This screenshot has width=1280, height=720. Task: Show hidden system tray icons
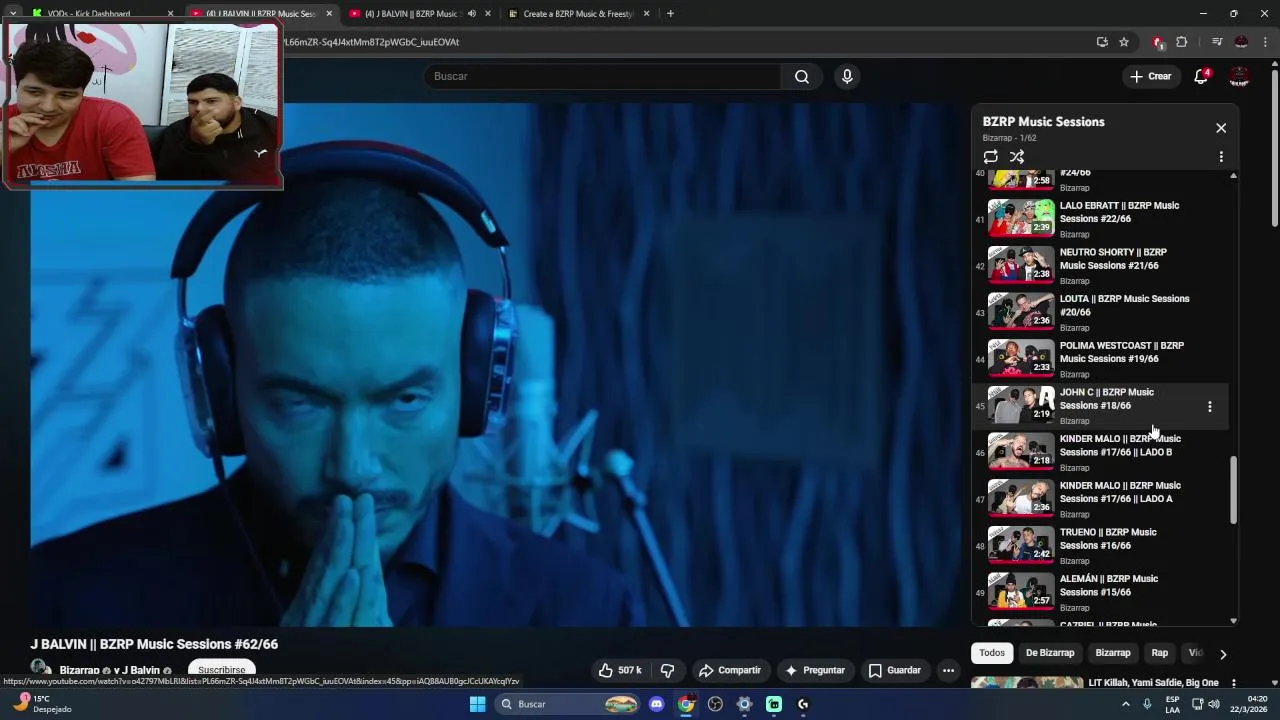coord(1126,704)
